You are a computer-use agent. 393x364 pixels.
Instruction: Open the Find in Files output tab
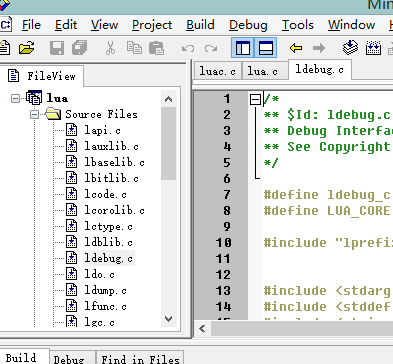click(140, 359)
